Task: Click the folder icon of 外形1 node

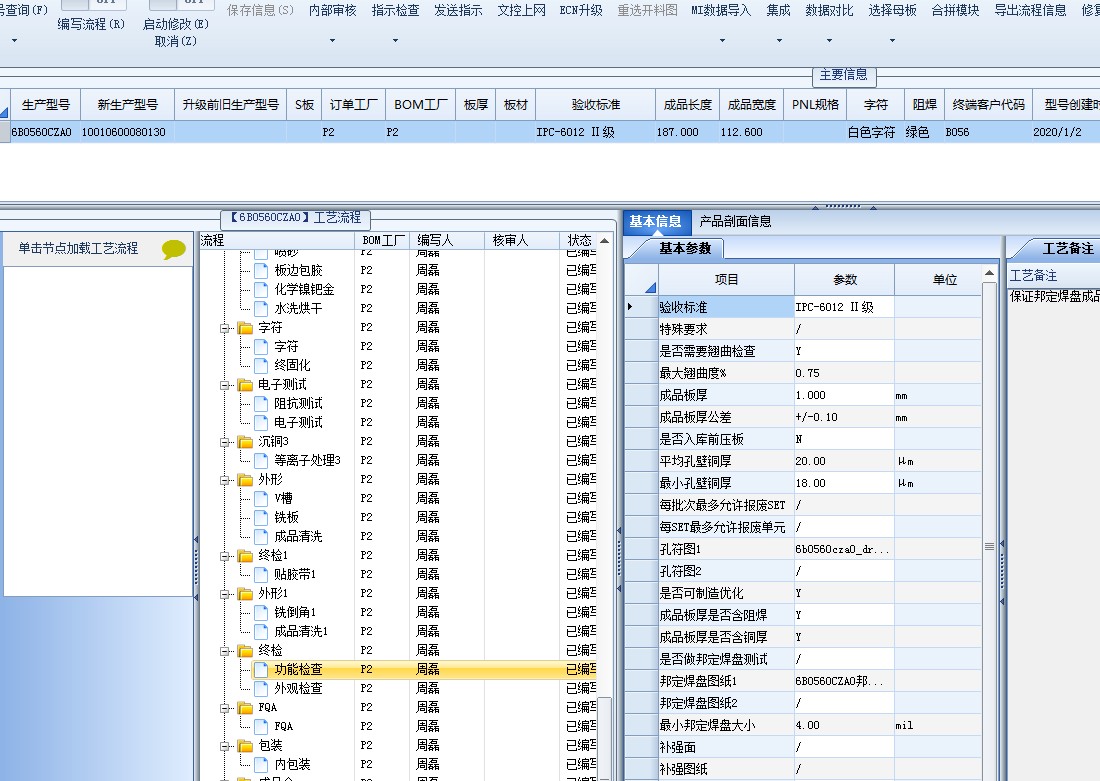Action: click(245, 593)
